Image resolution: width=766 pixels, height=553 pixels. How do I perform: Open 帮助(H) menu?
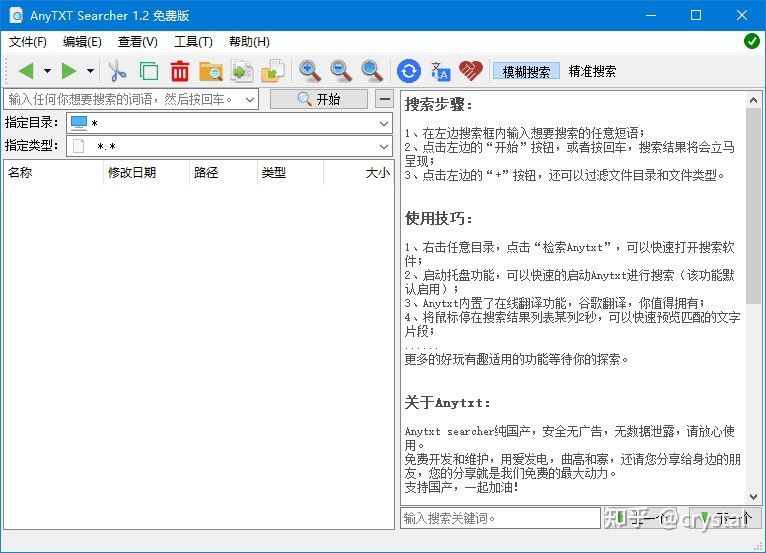249,42
